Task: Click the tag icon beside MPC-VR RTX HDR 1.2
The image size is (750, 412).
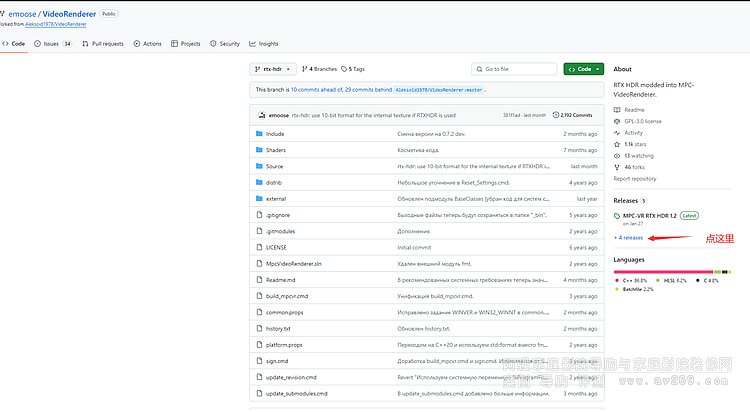Action: pyautogui.click(x=617, y=215)
